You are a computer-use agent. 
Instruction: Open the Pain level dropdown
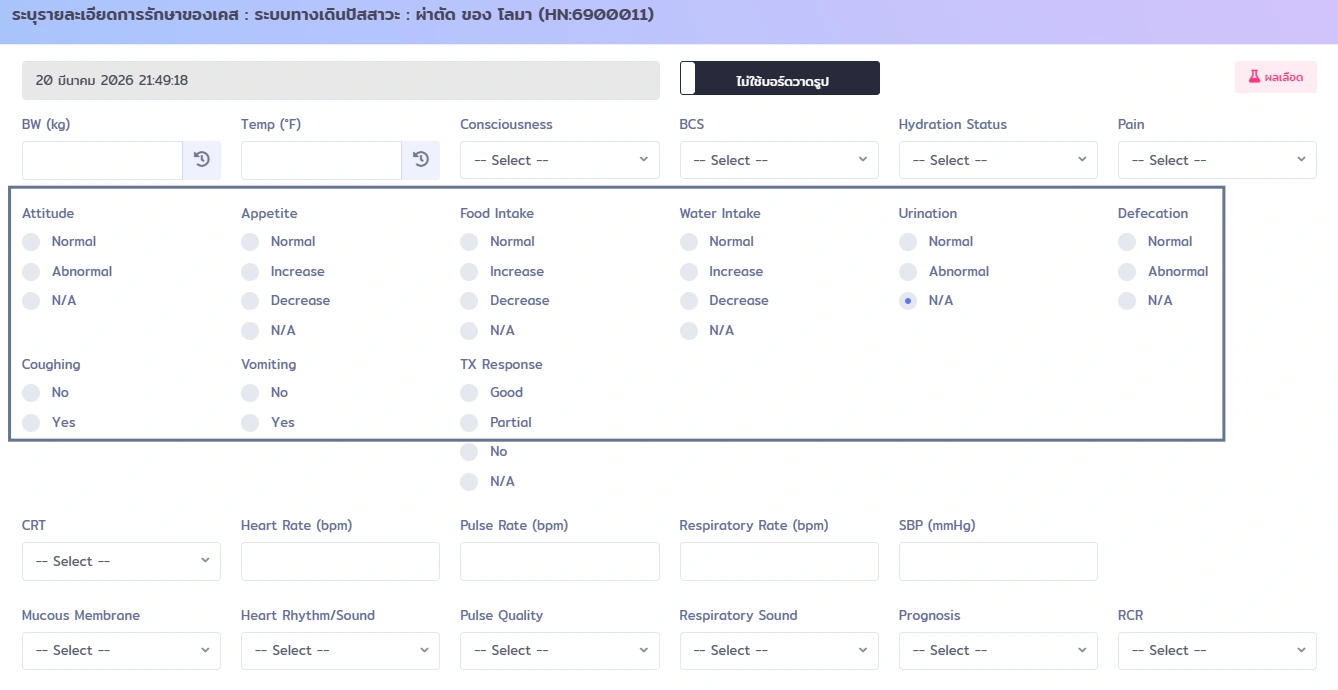[x=1216, y=160]
